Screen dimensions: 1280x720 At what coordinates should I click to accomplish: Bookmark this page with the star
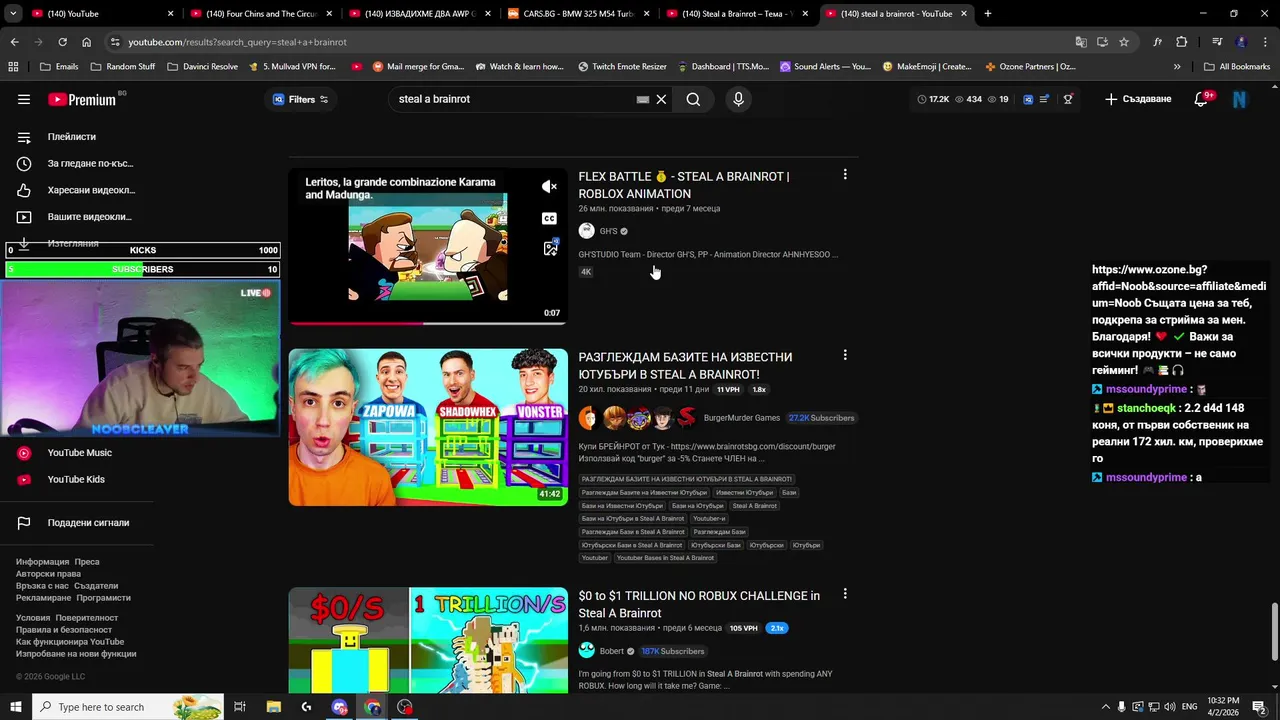click(x=1124, y=42)
